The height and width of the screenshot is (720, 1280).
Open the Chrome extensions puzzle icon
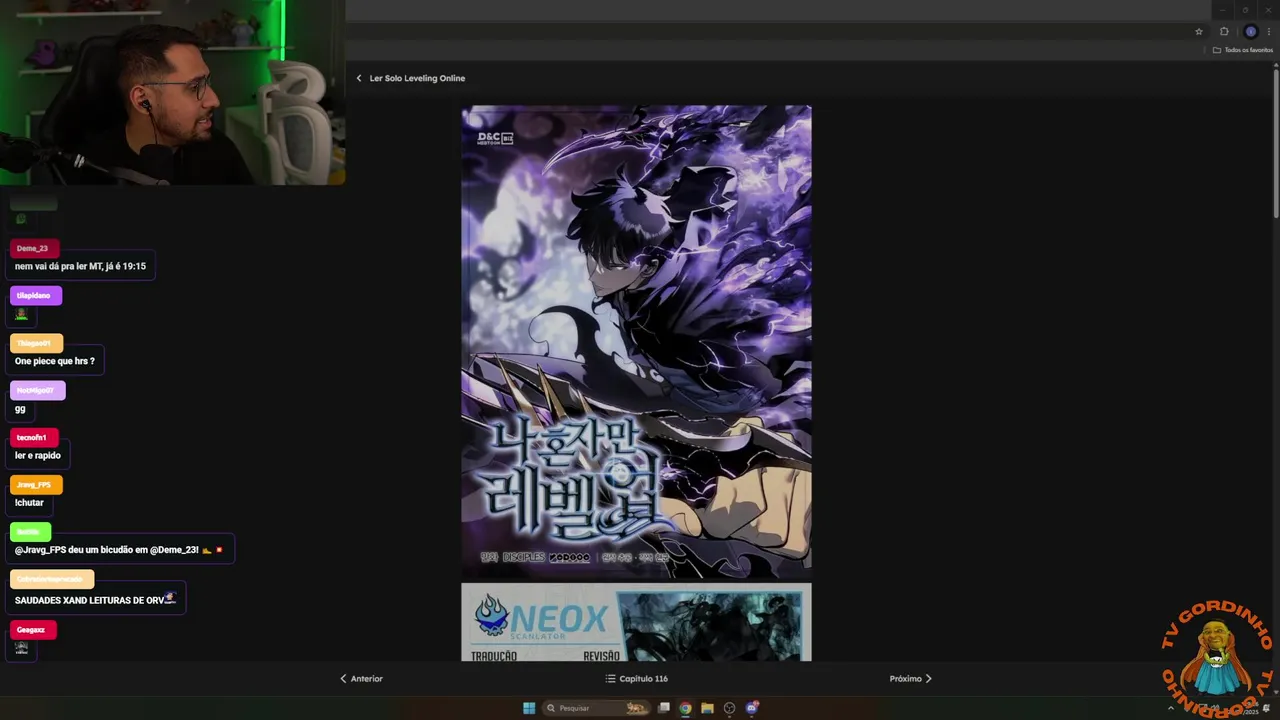[x=1224, y=31]
